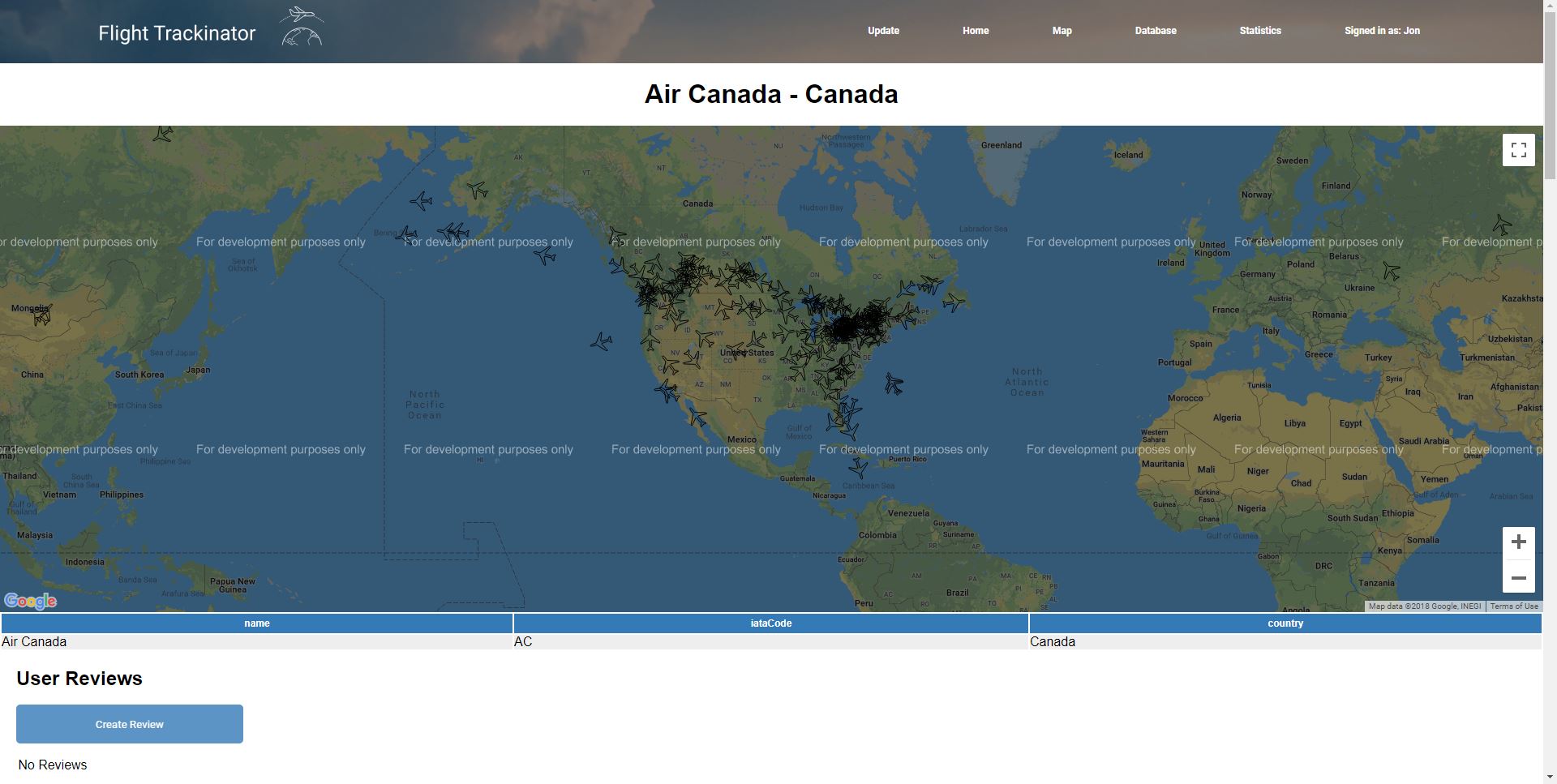Click the AC iata code cell

770,641
